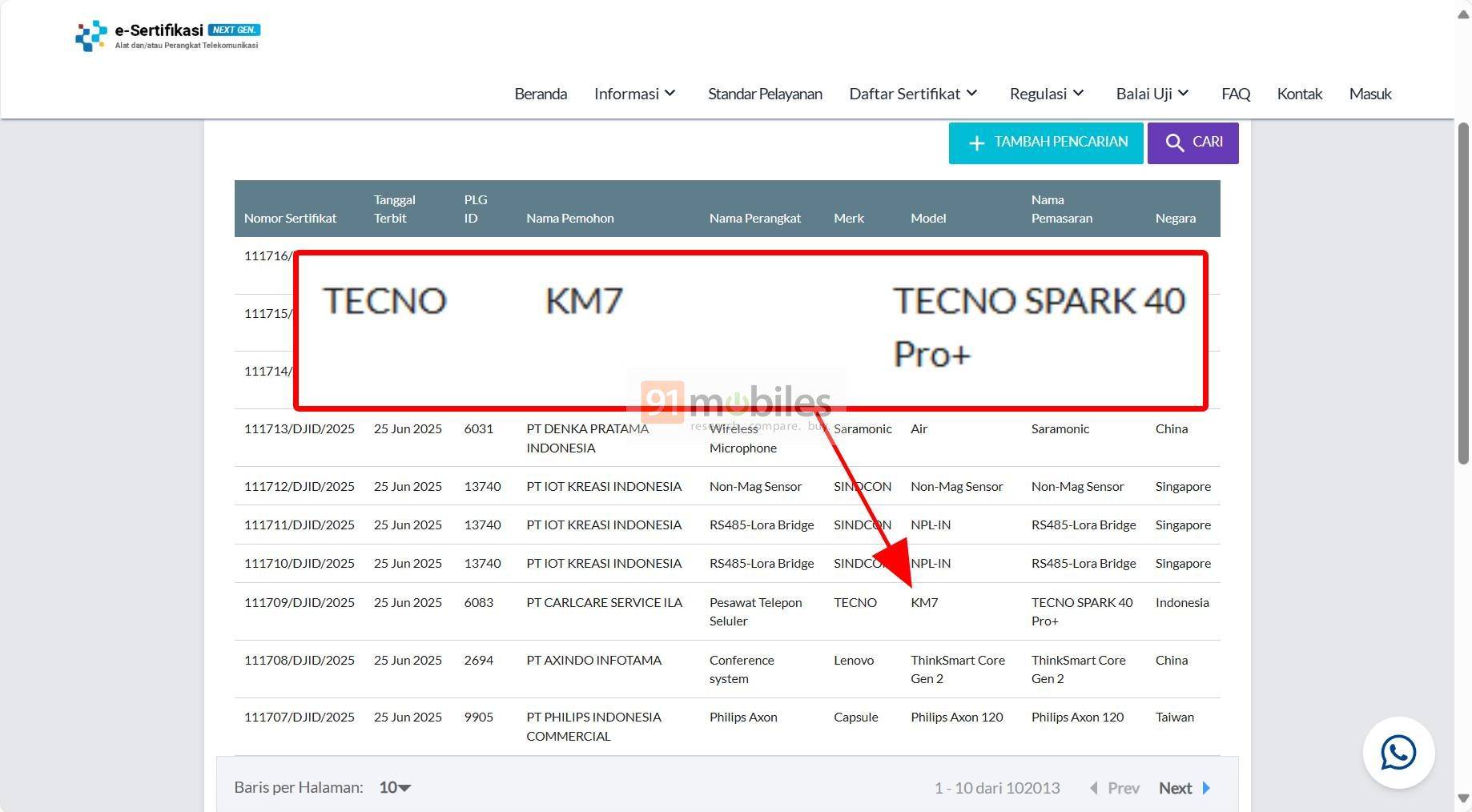
Task: Click Pesawat Telepon Seluler device cell
Action: click(755, 611)
